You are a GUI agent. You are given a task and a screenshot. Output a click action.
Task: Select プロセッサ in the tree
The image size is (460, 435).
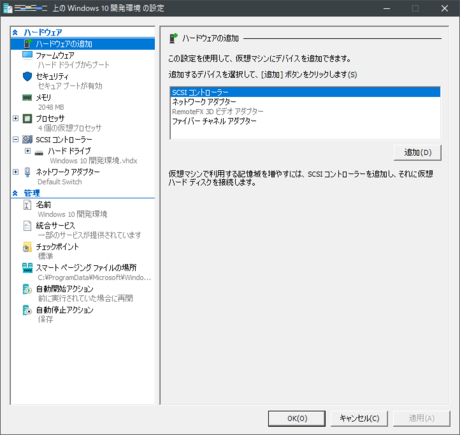[x=50, y=118]
